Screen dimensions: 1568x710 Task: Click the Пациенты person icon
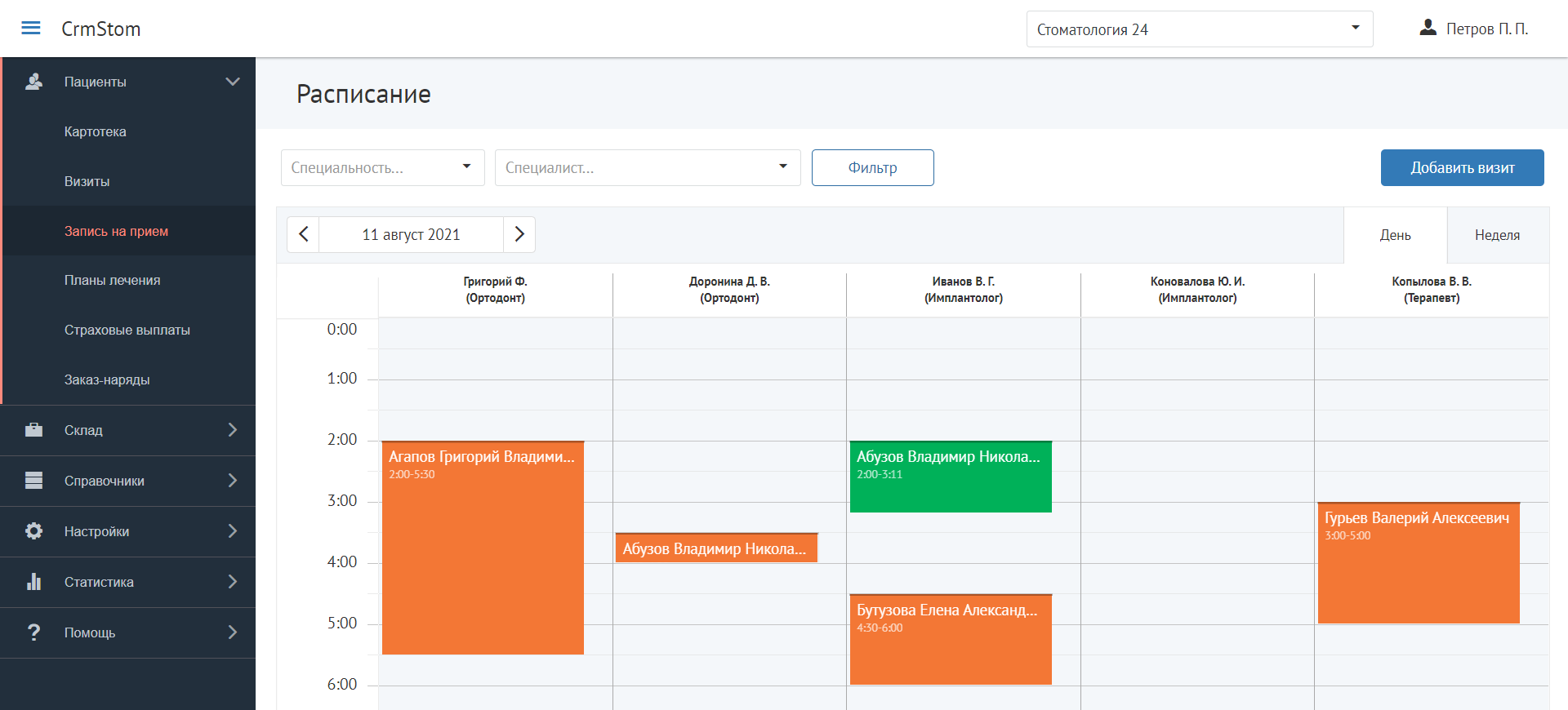point(33,82)
